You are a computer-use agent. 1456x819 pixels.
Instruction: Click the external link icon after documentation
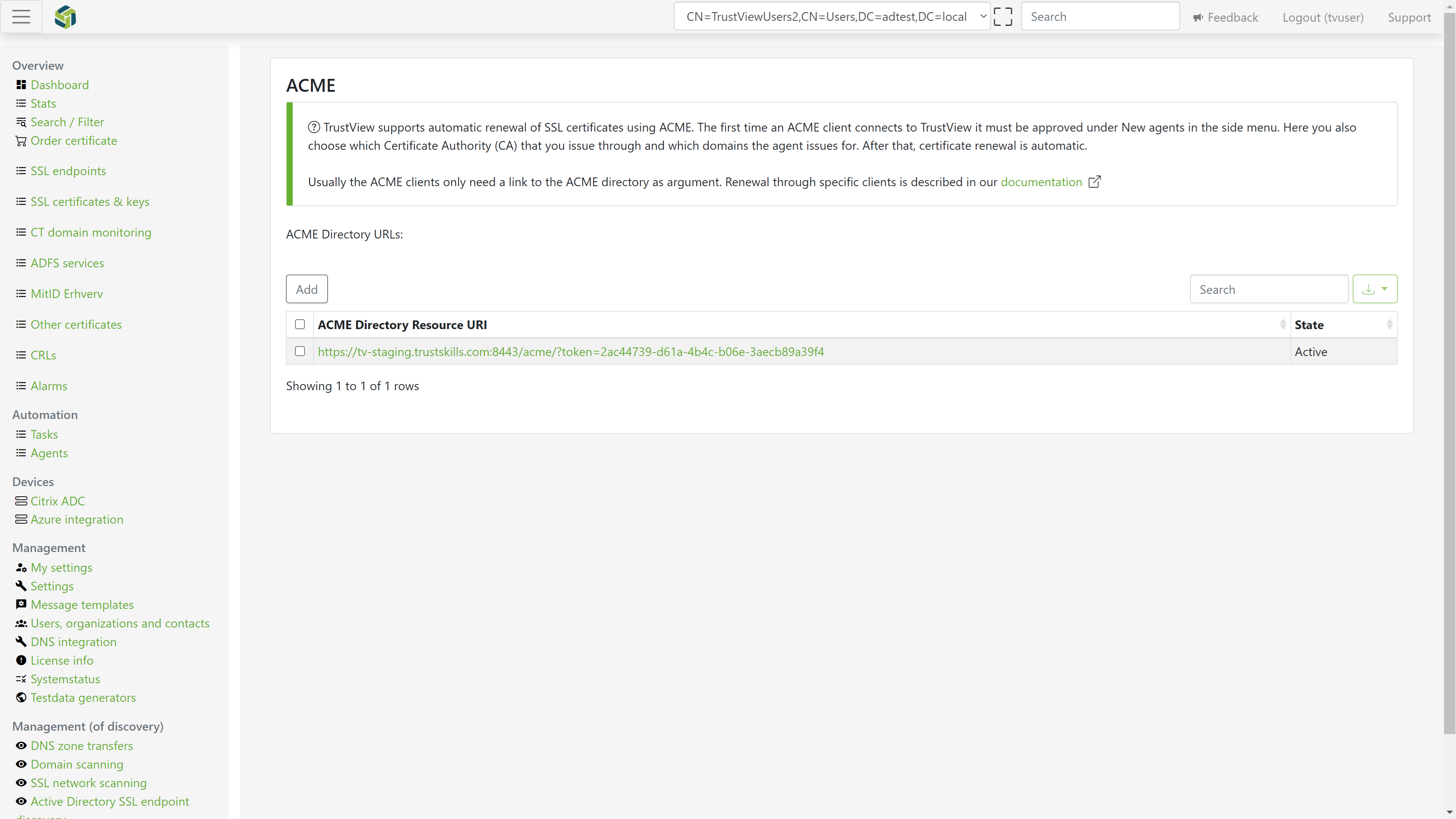[x=1094, y=182]
